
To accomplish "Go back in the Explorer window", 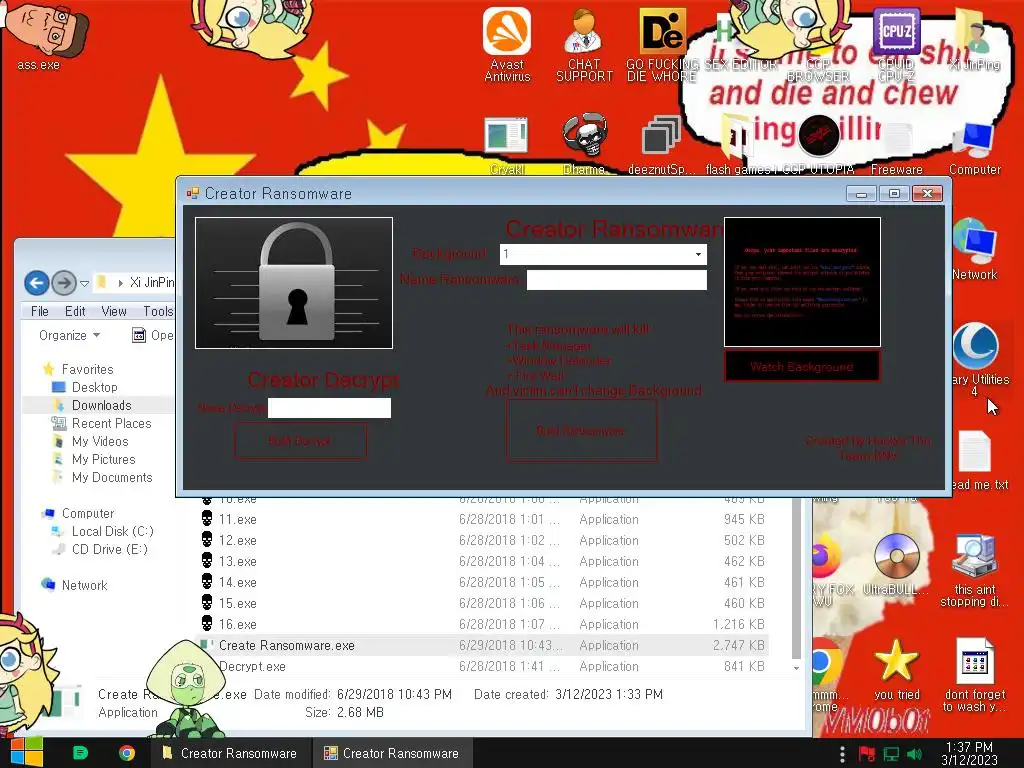I will (x=37, y=283).
